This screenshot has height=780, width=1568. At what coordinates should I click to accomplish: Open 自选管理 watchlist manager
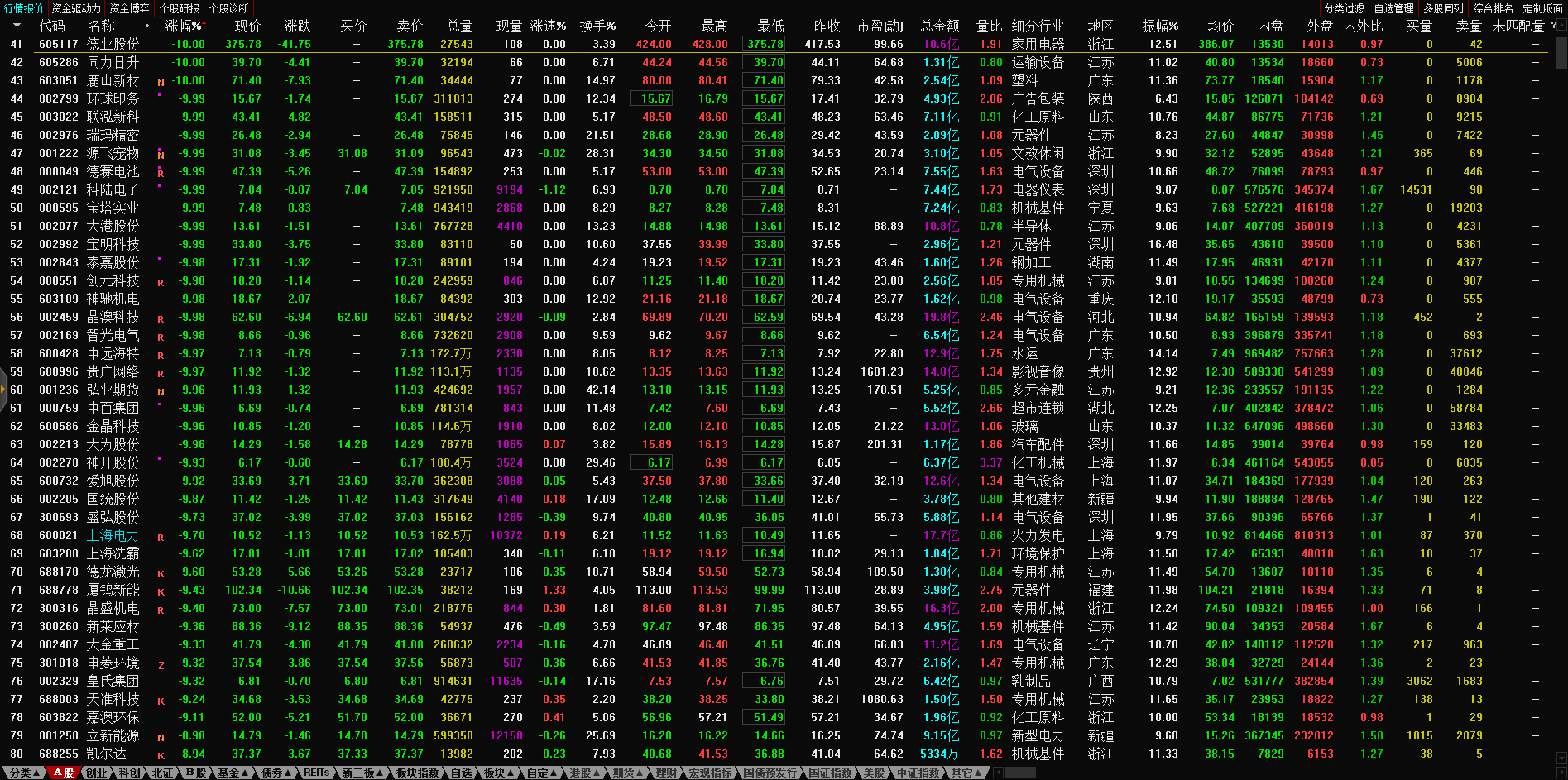1393,8
